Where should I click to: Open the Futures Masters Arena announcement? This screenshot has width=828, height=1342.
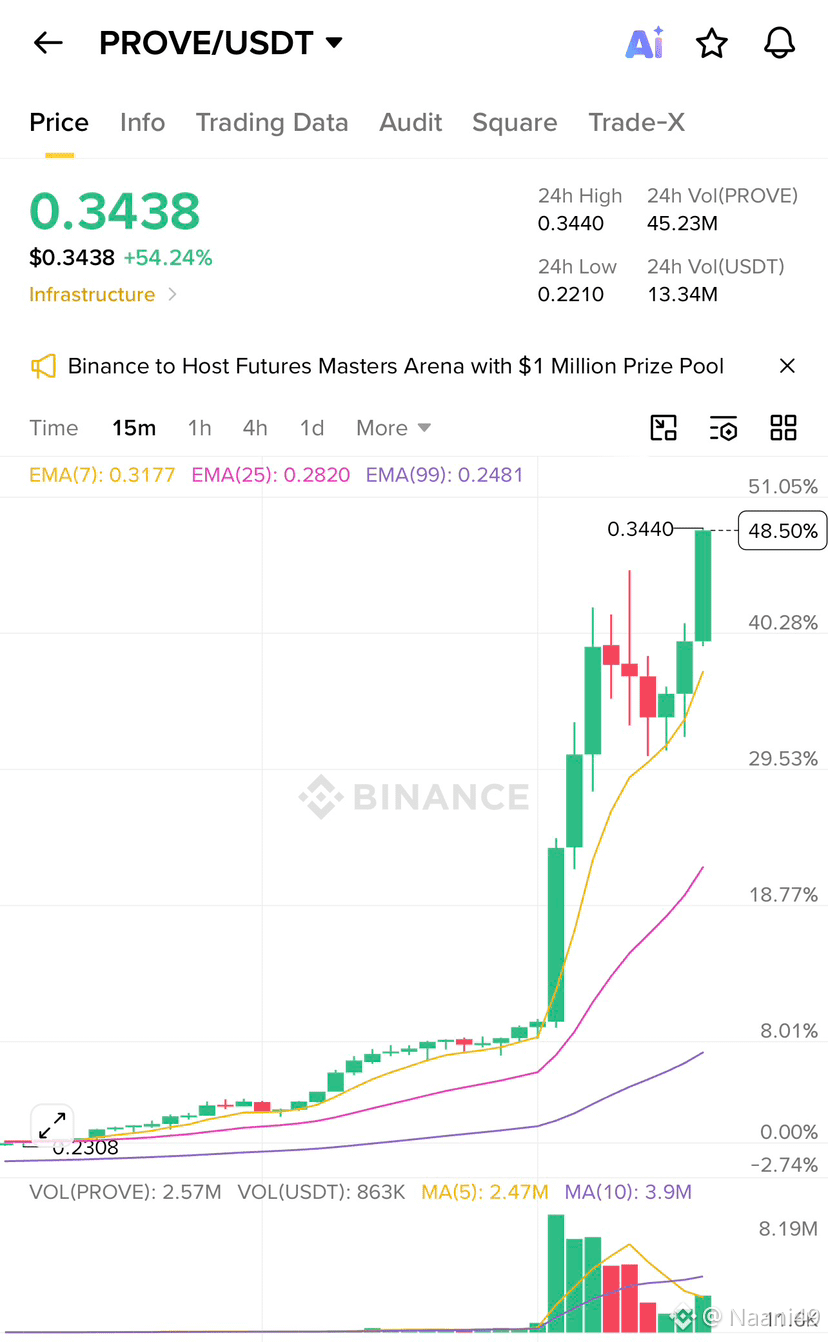coord(396,366)
